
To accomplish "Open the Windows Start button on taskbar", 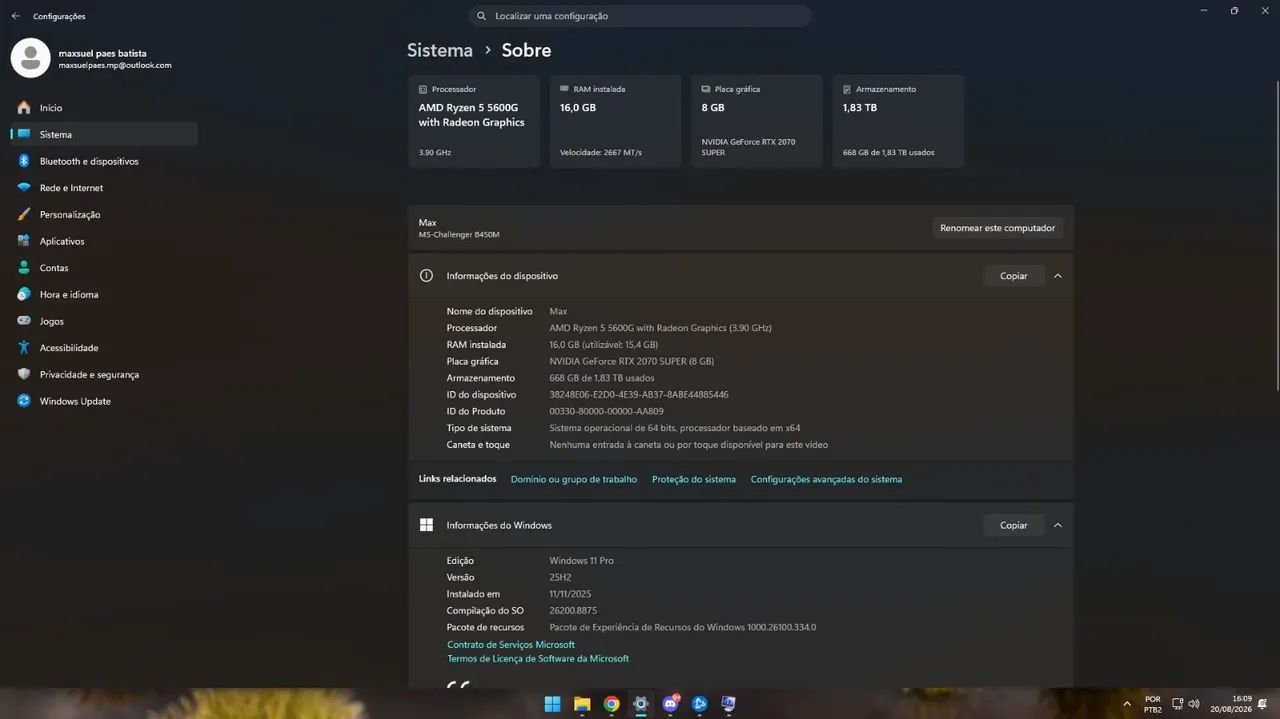I will pos(552,704).
